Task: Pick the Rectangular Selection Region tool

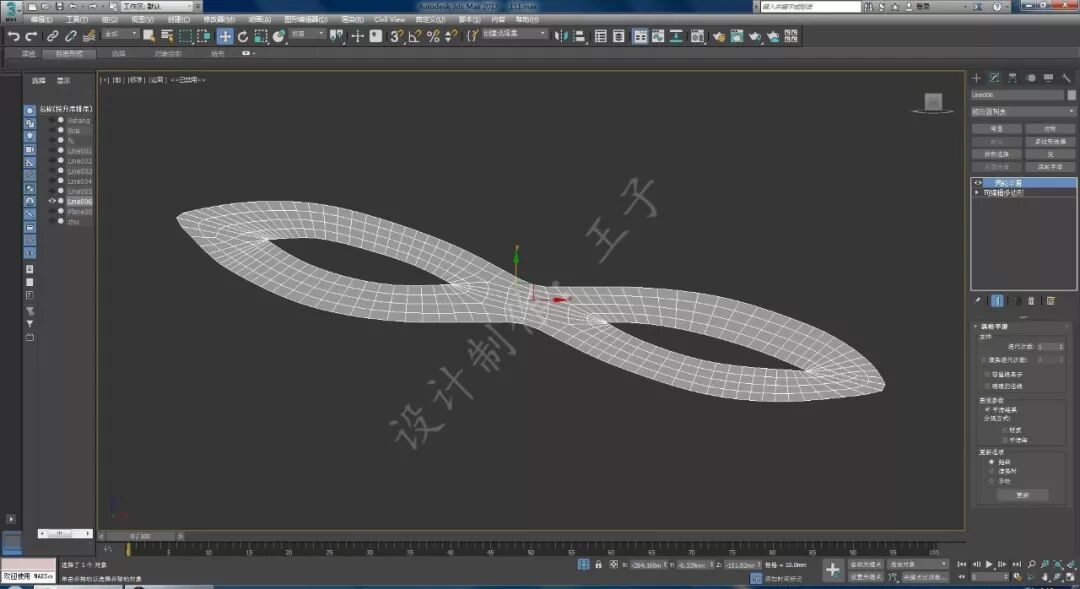Action: (x=185, y=36)
